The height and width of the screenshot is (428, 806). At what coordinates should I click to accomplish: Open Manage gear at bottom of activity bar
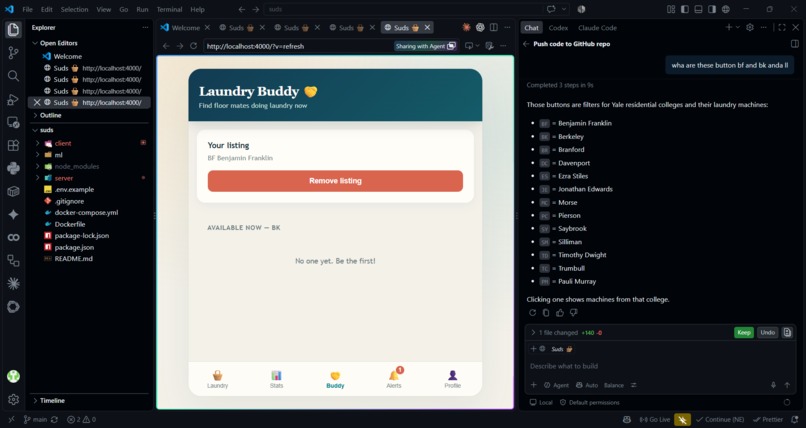coord(13,399)
